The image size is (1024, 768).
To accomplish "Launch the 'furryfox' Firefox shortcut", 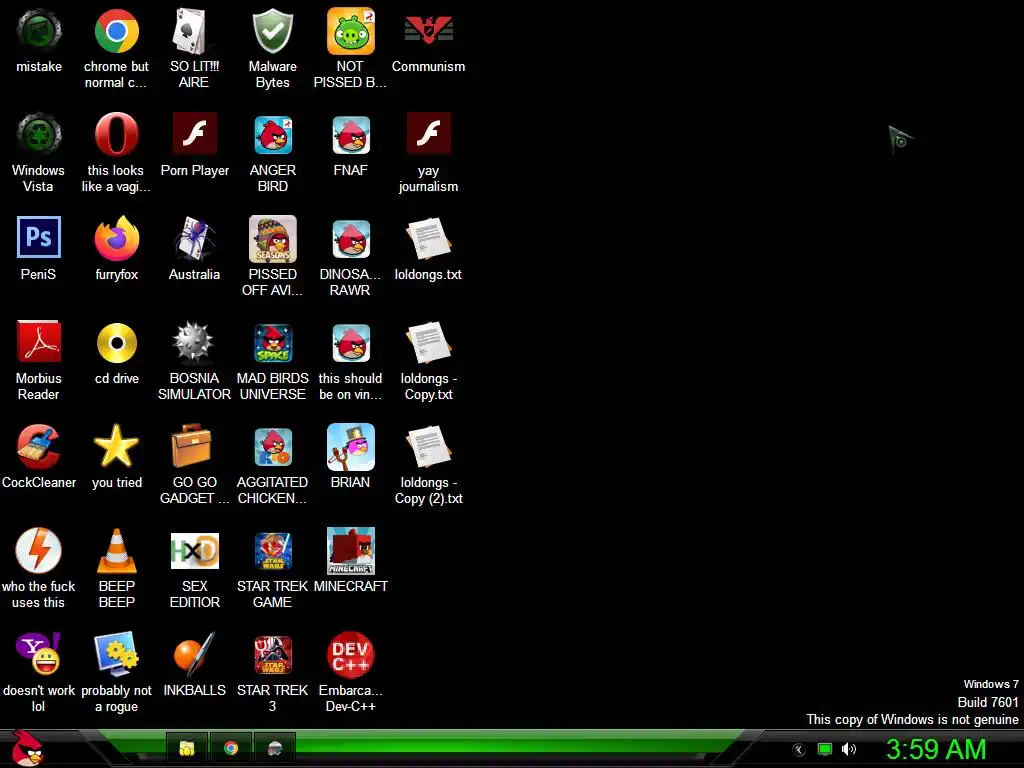I will click(x=116, y=239).
